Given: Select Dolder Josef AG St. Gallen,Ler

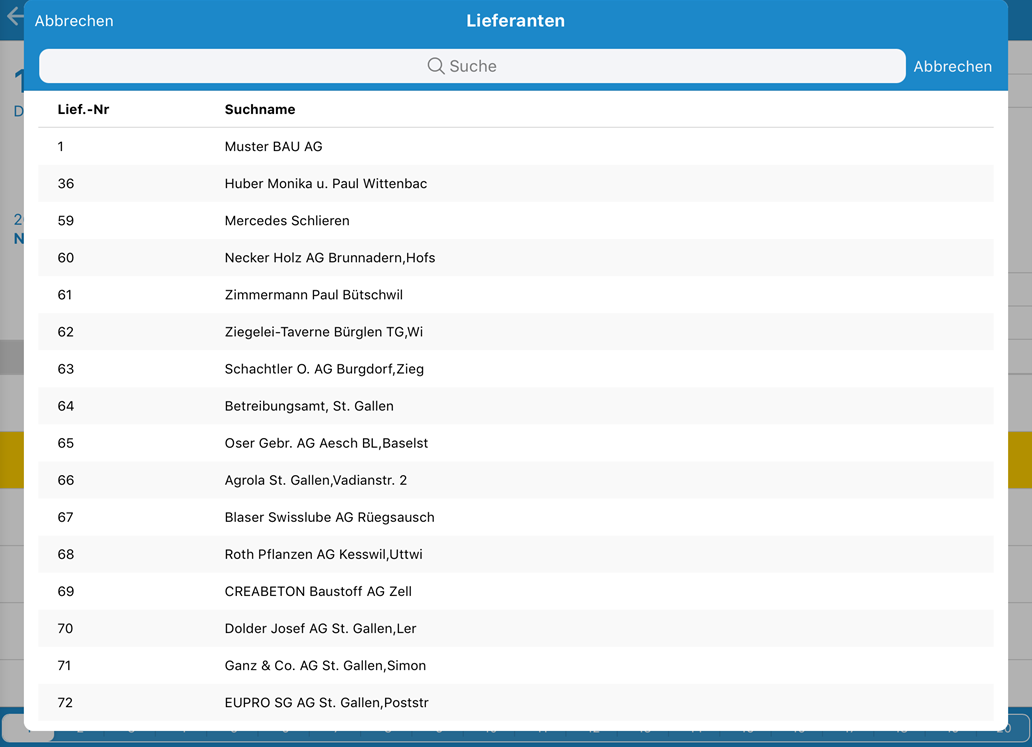Looking at the screenshot, I should click(x=515, y=629).
